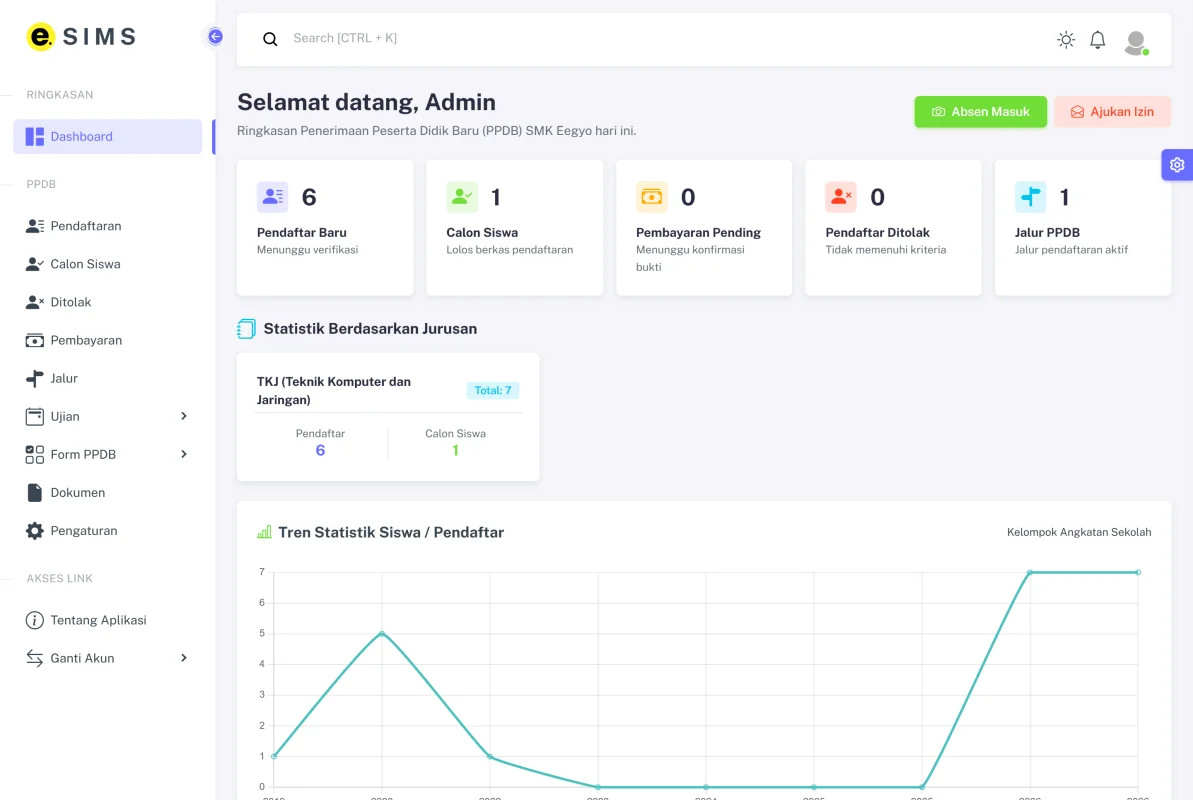
Task: Click the Ajukan Izin button
Action: pos(1112,112)
